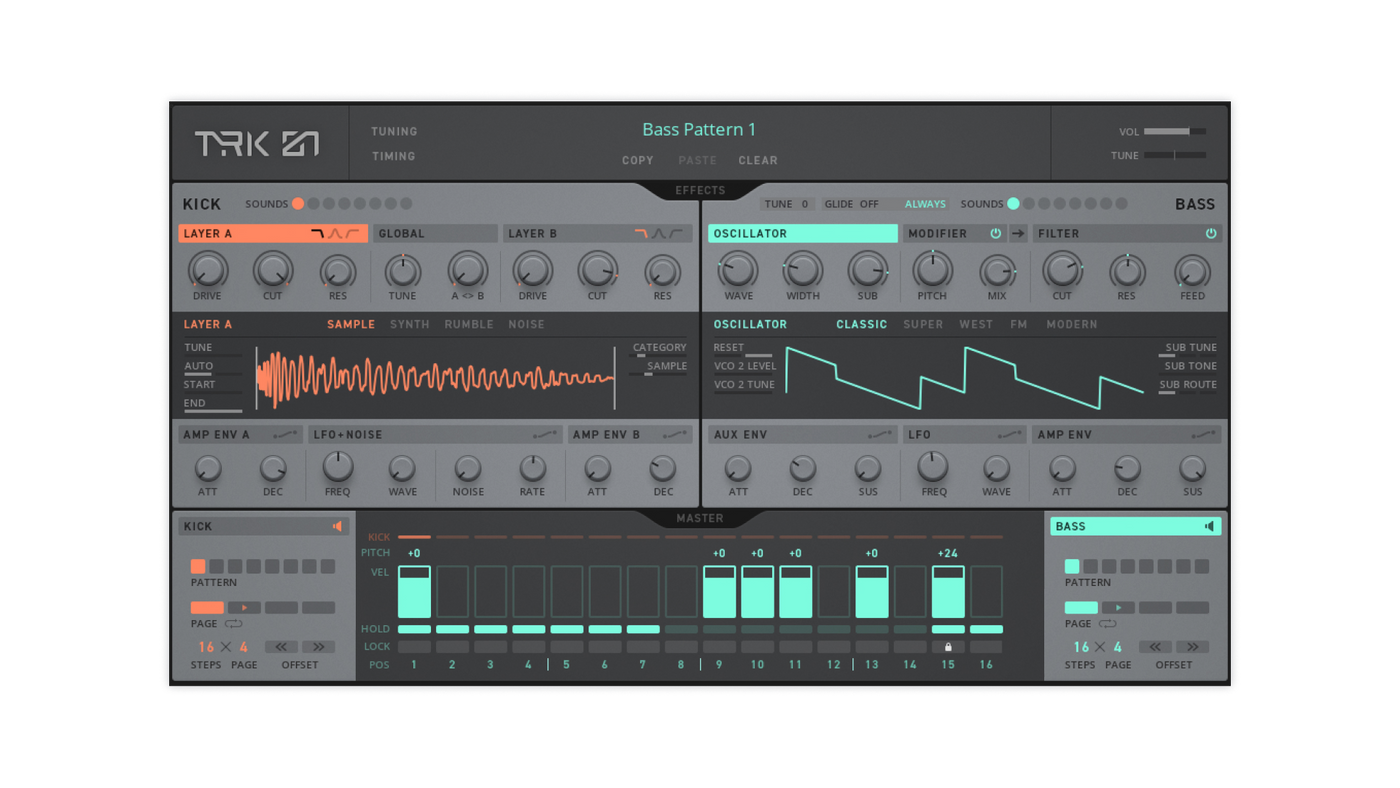This screenshot has width=1400, height=788.
Task: Toggle the Filter power icon
Action: [x=1210, y=233]
